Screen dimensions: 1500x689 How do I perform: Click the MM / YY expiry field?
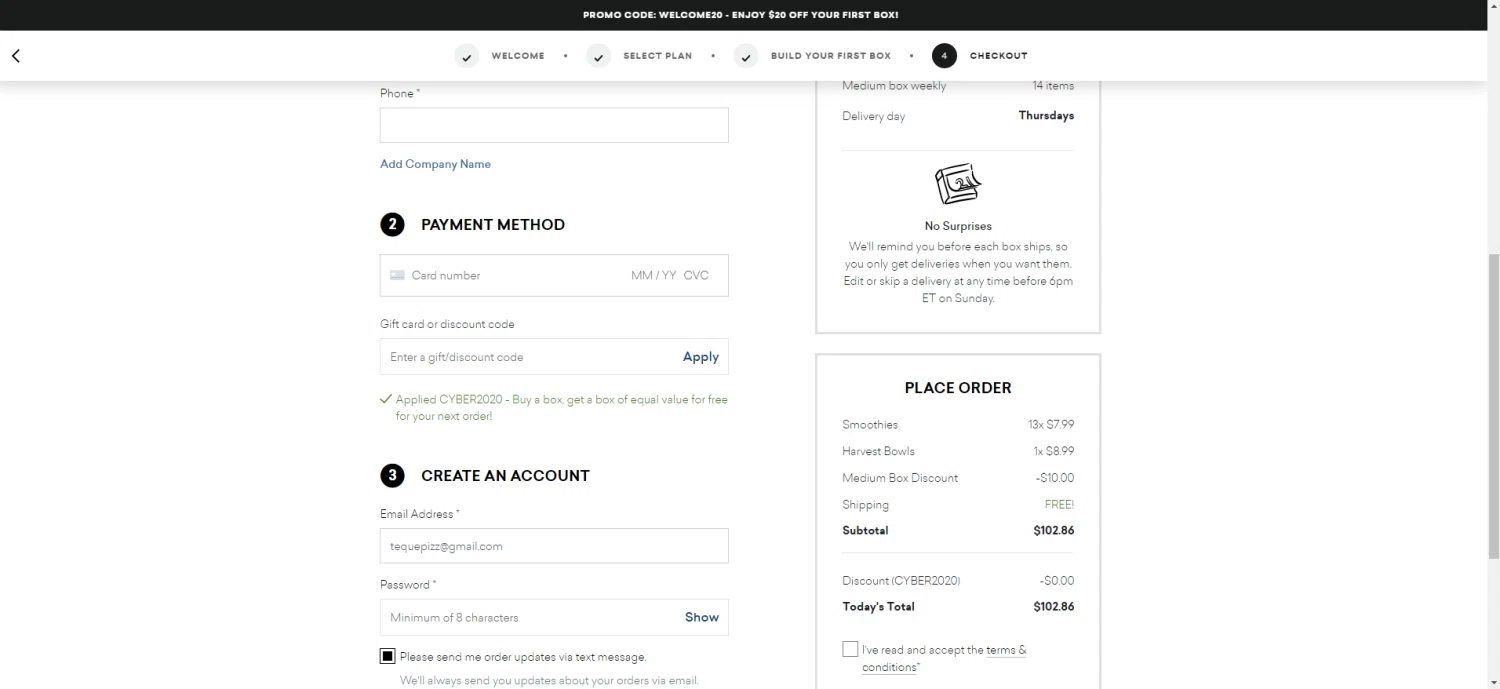coord(654,275)
